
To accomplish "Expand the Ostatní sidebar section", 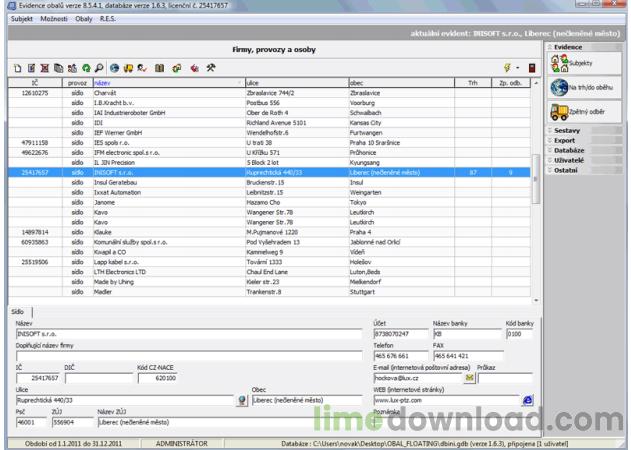I will [x=584, y=170].
